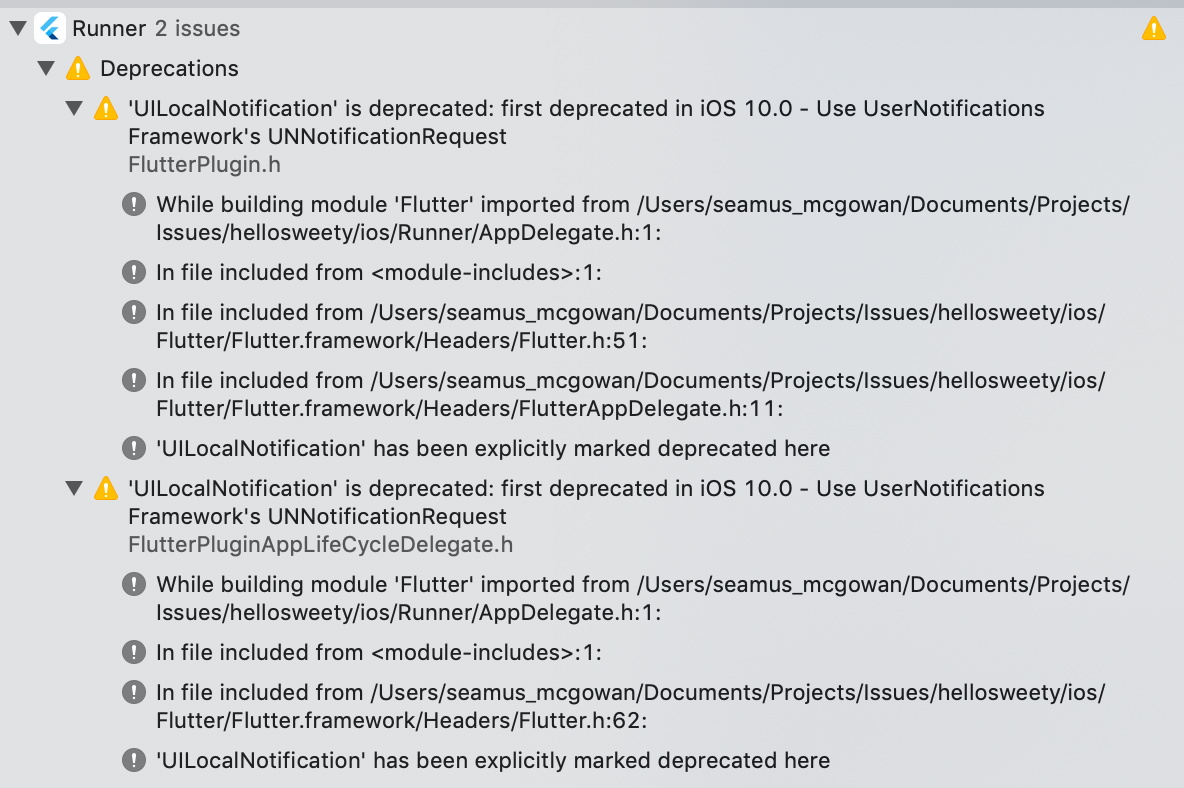Viewport: 1184px width, 788px height.
Task: Click the info icon beside the Flutter.h:51 include note
Action: pyautogui.click(x=134, y=312)
